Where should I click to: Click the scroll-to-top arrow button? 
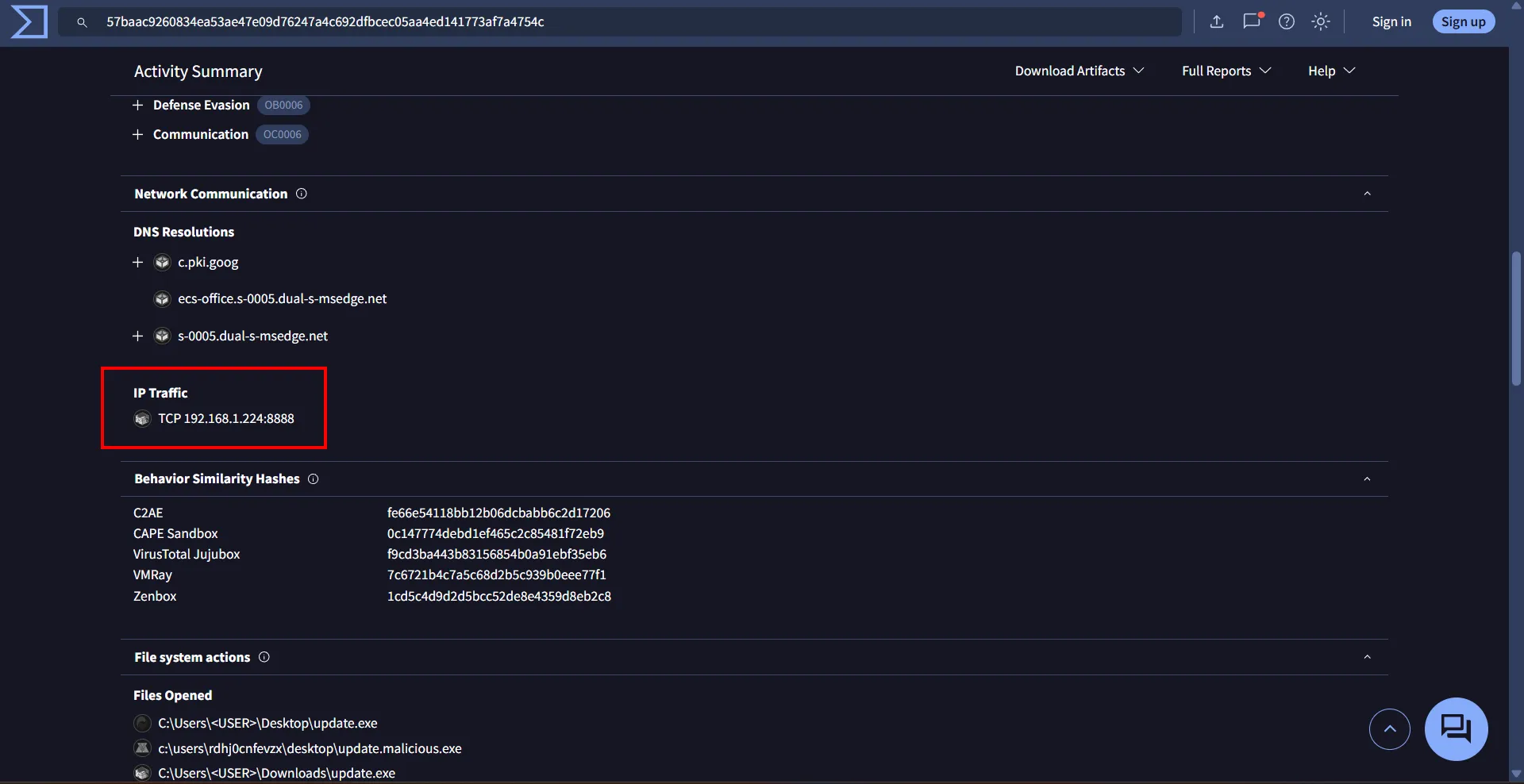1389,728
